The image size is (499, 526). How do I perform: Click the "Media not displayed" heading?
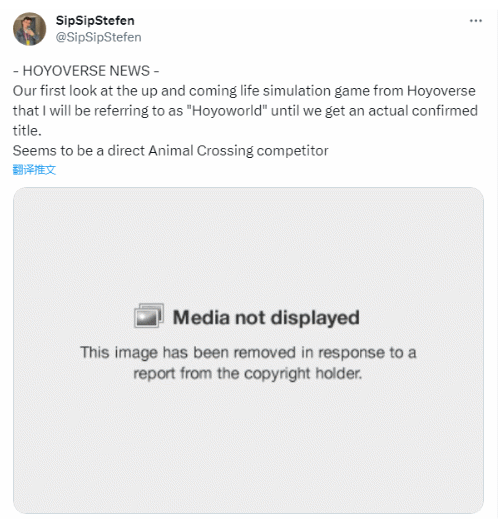coord(266,317)
